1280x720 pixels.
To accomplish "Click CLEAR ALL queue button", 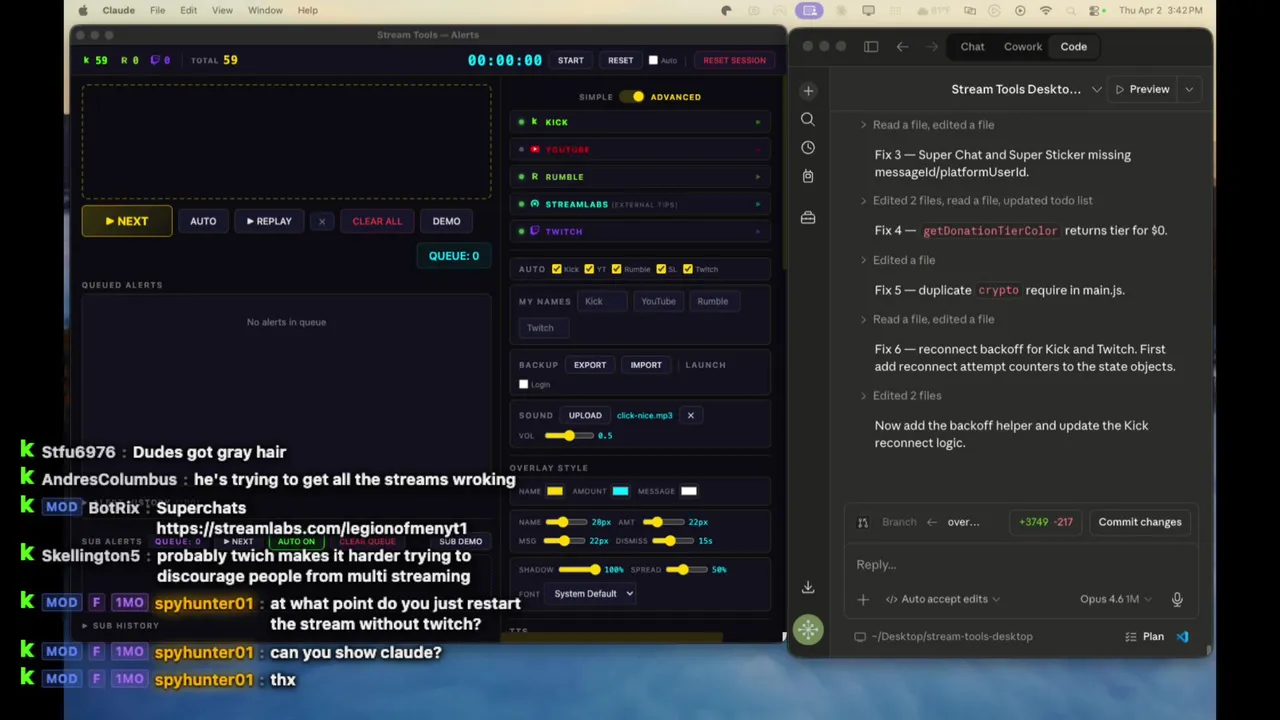I will (x=377, y=221).
